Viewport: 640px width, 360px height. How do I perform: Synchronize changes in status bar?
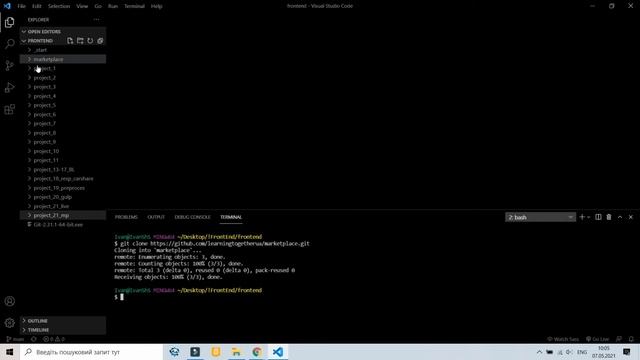[x=34, y=339]
